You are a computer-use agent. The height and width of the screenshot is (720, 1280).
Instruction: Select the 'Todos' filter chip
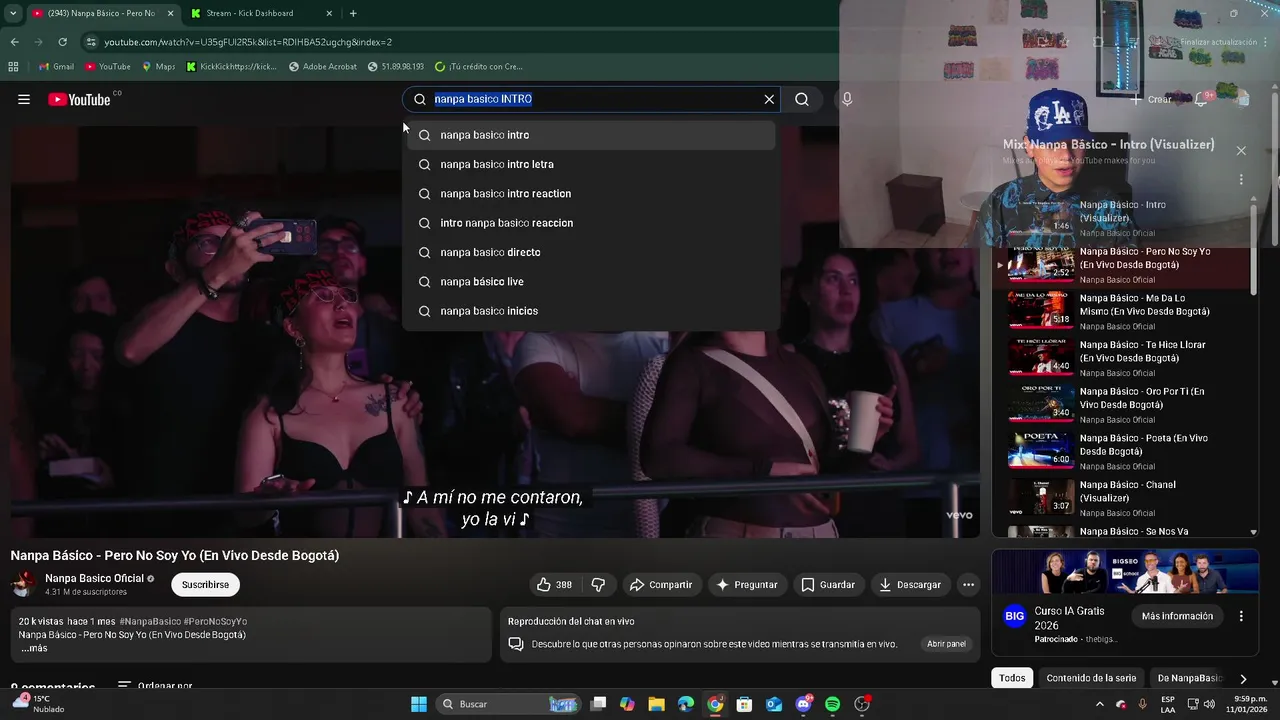1012,678
